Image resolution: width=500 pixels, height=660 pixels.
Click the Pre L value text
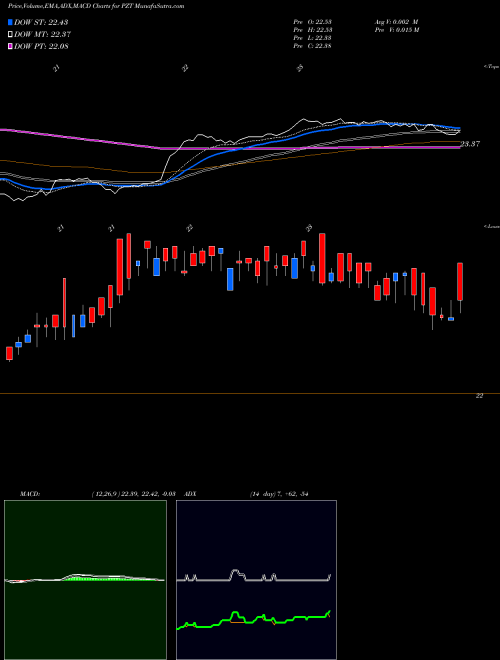[x=312, y=38]
